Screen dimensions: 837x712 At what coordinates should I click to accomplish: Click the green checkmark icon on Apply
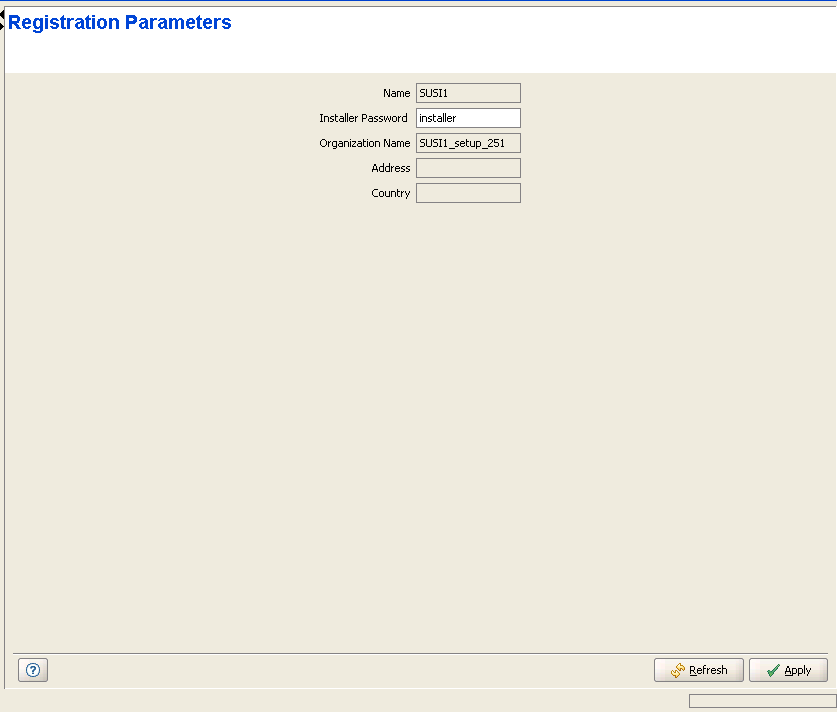[x=772, y=671]
